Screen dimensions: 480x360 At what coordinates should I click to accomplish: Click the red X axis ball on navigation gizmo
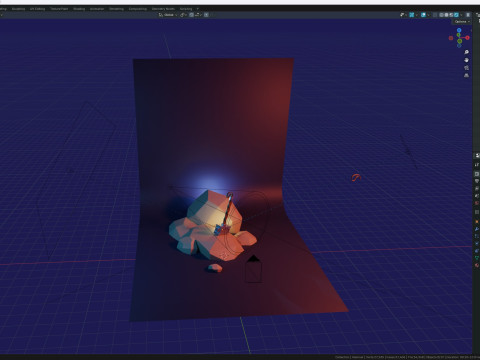click(468, 38)
